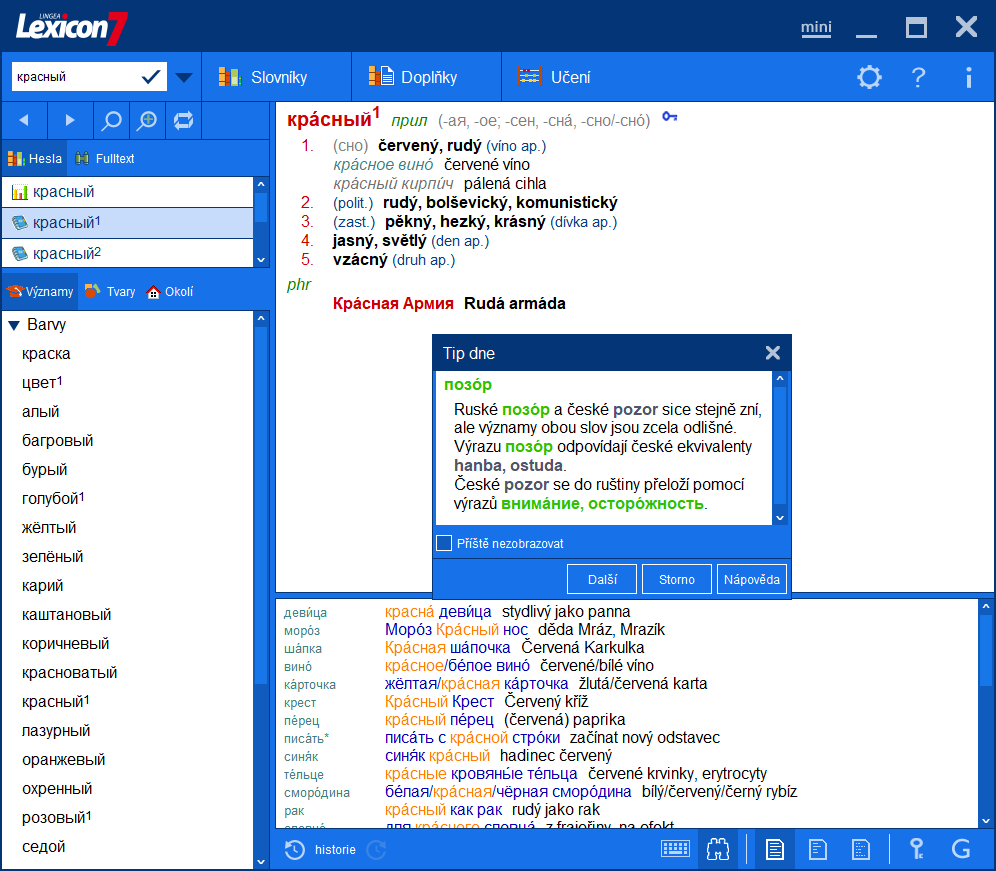This screenshot has height=871, width=996.
Task: Click the кра́сный пе́рец phrase
Action: tap(439, 720)
